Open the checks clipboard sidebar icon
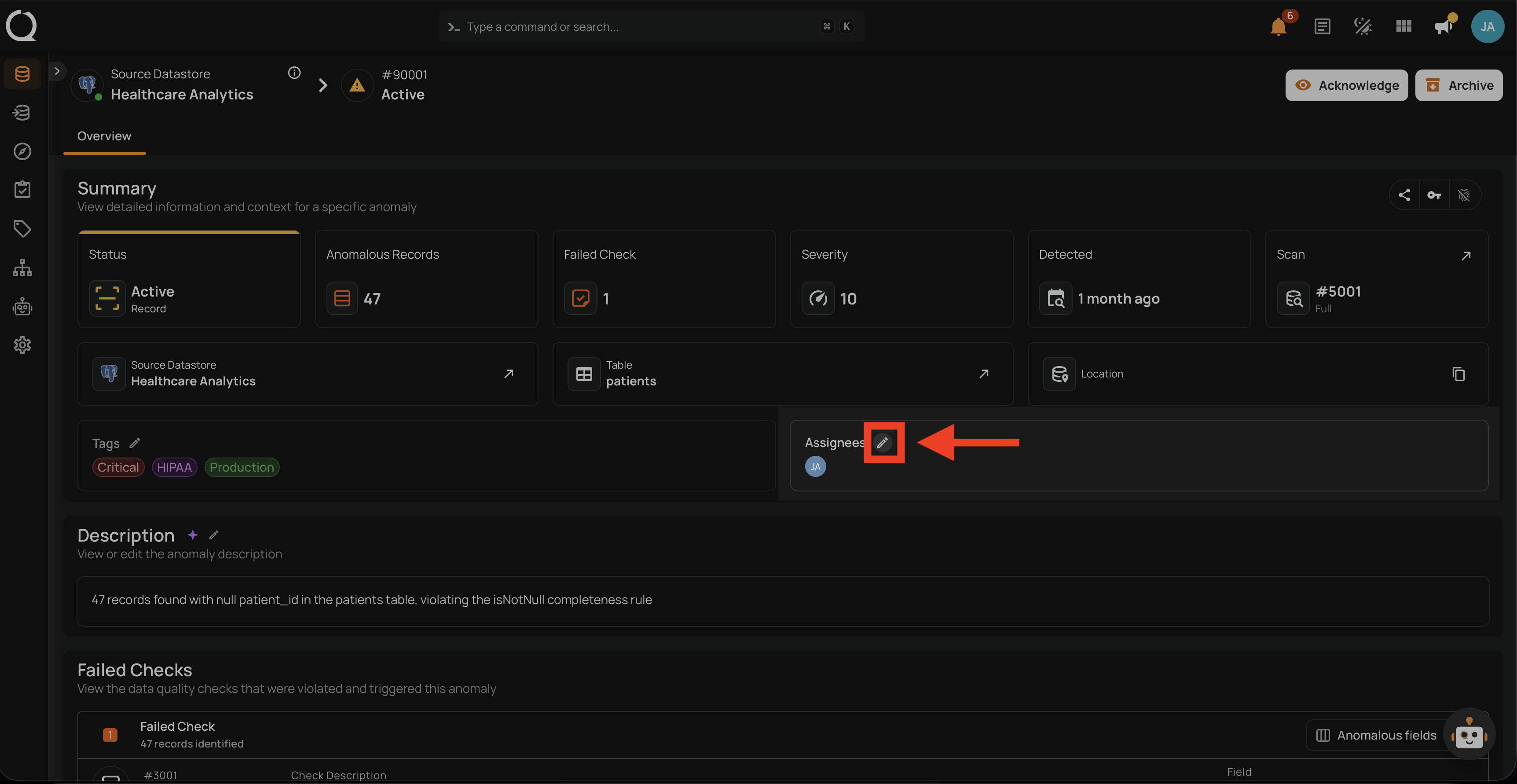Viewport: 1517px width, 784px height. point(22,190)
